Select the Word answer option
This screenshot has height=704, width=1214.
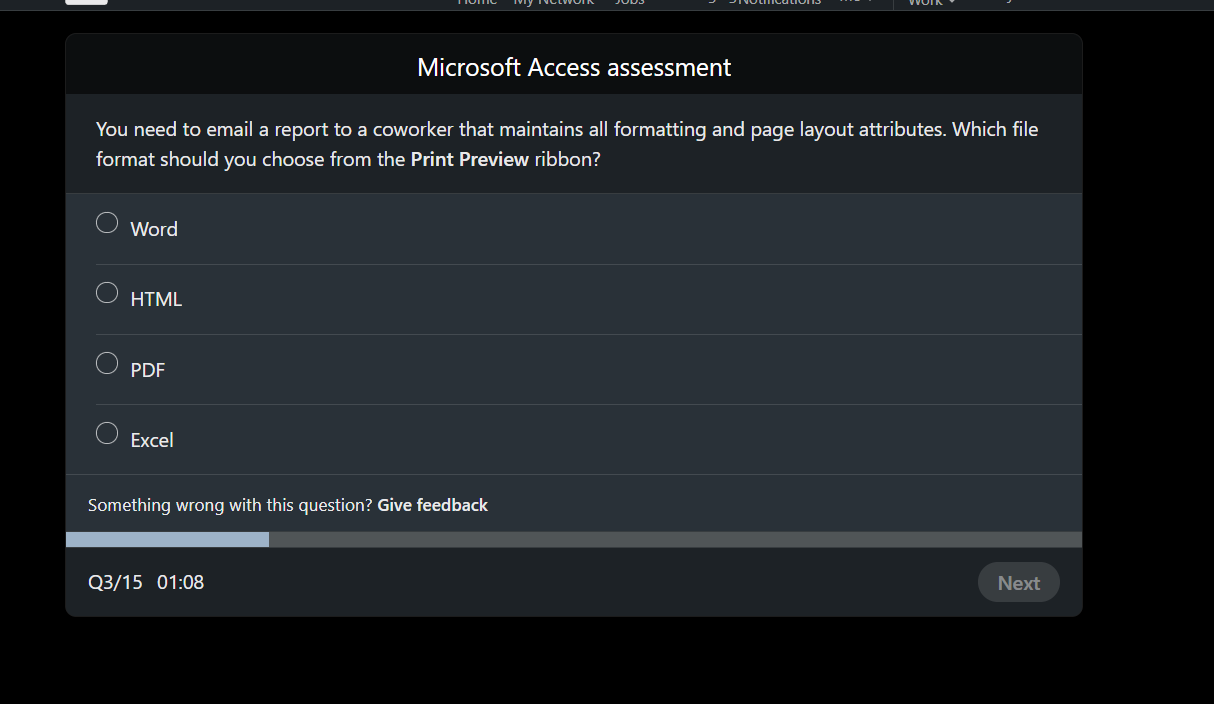pos(107,222)
